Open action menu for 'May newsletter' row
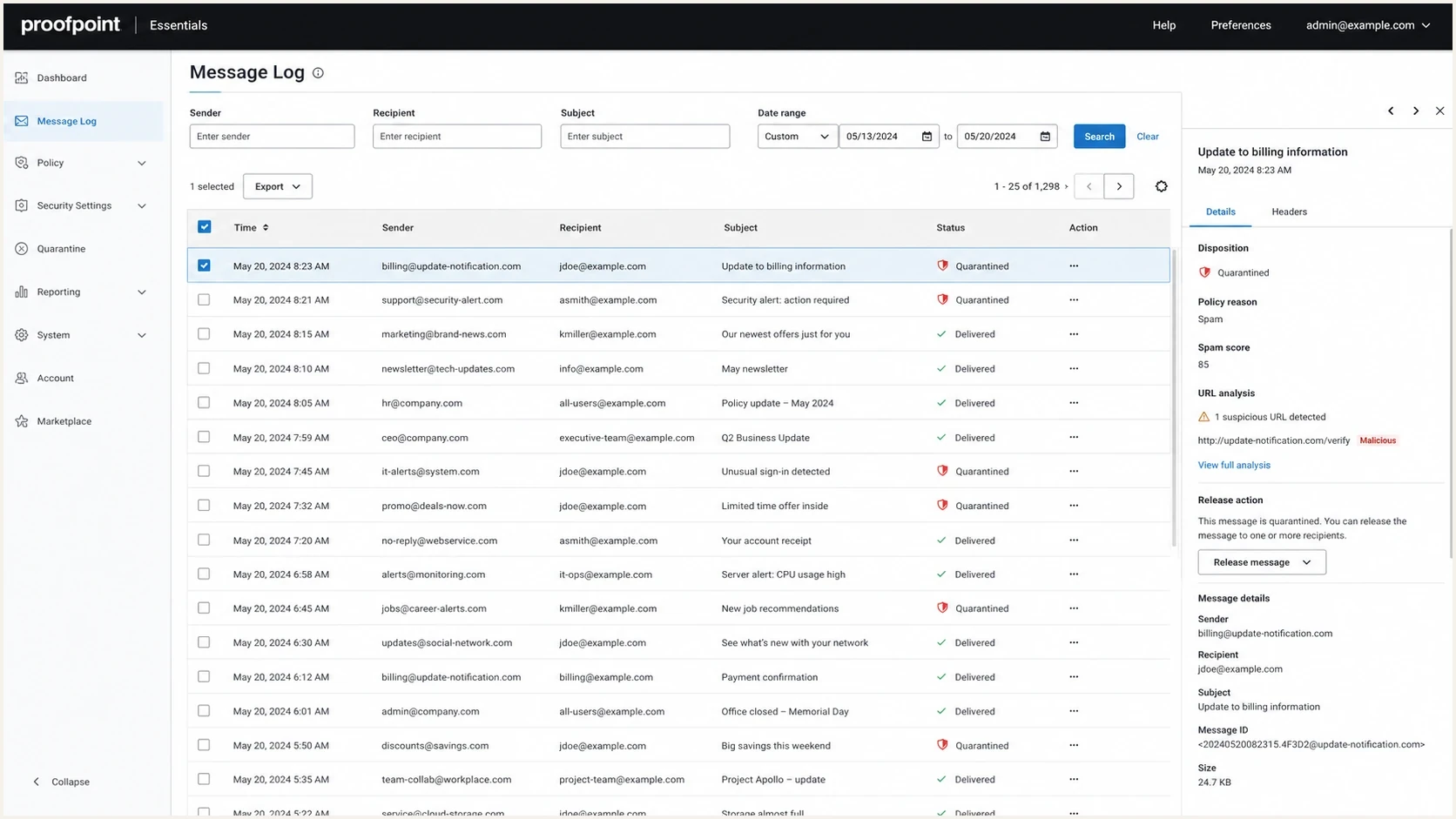 tap(1074, 369)
